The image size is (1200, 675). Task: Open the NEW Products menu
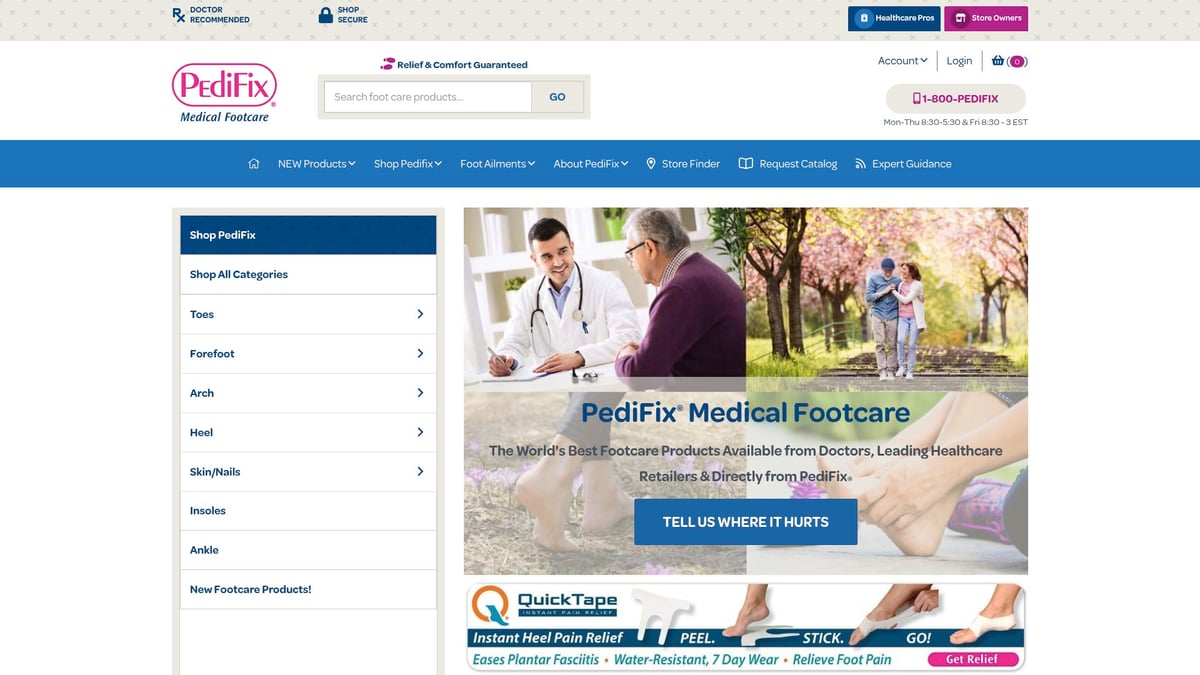316,164
